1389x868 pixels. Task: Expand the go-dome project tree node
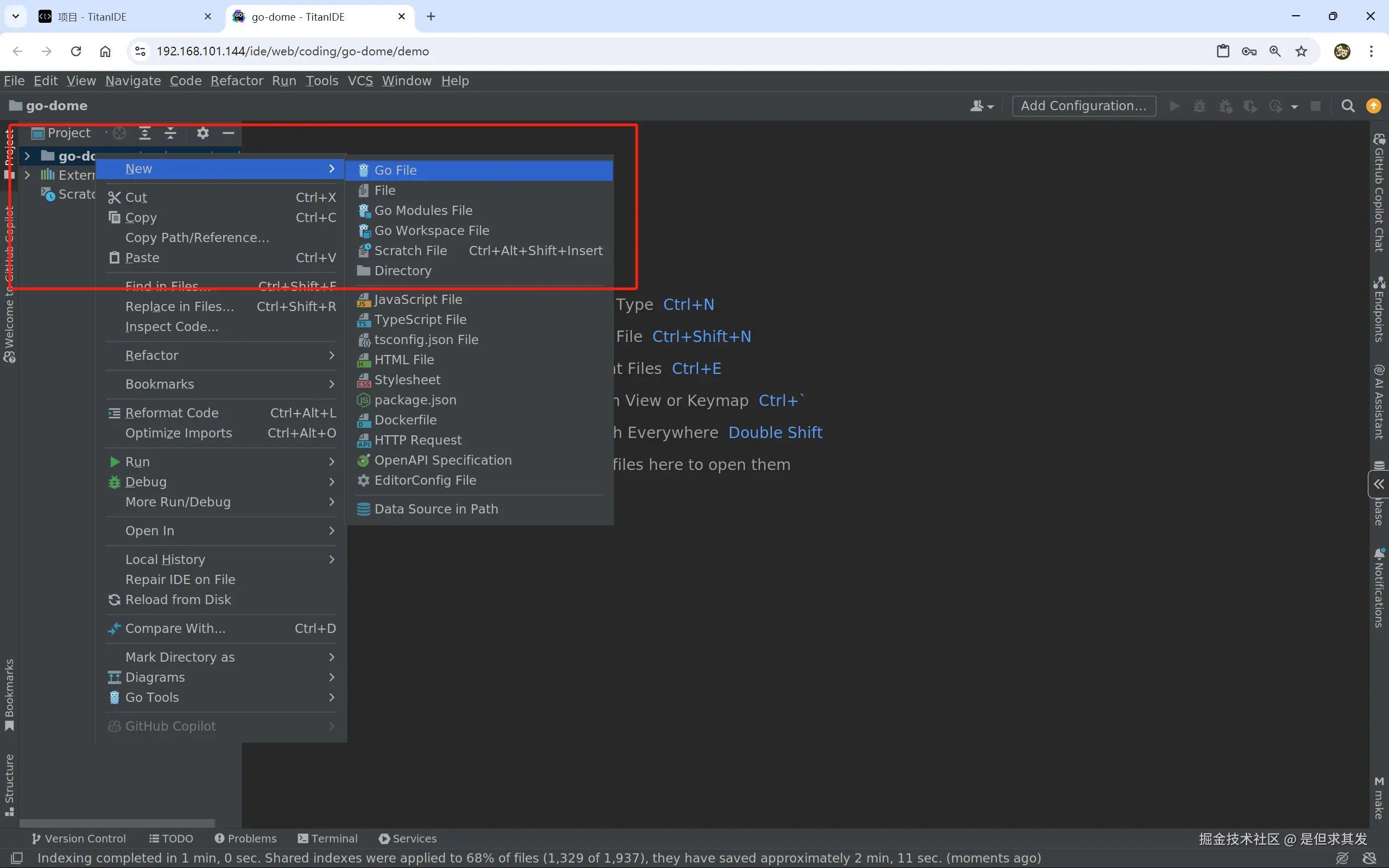click(x=27, y=156)
